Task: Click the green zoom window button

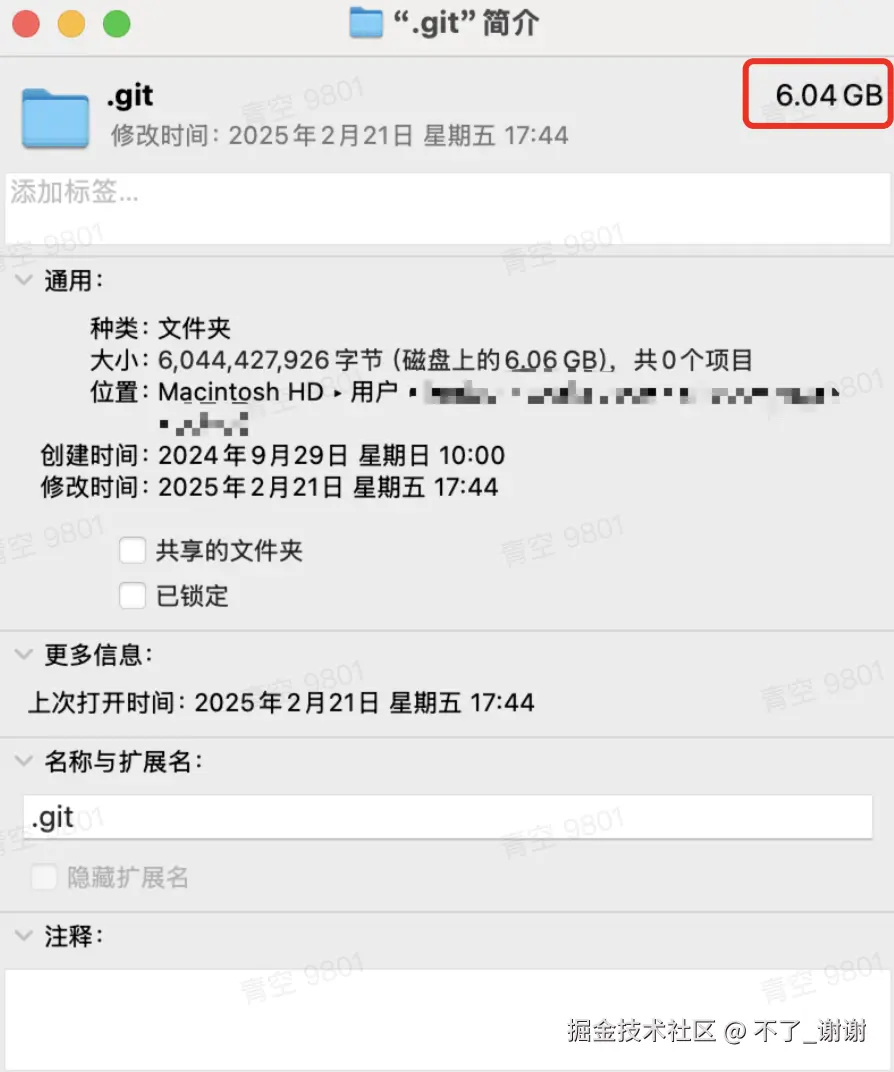Action: click(x=117, y=25)
